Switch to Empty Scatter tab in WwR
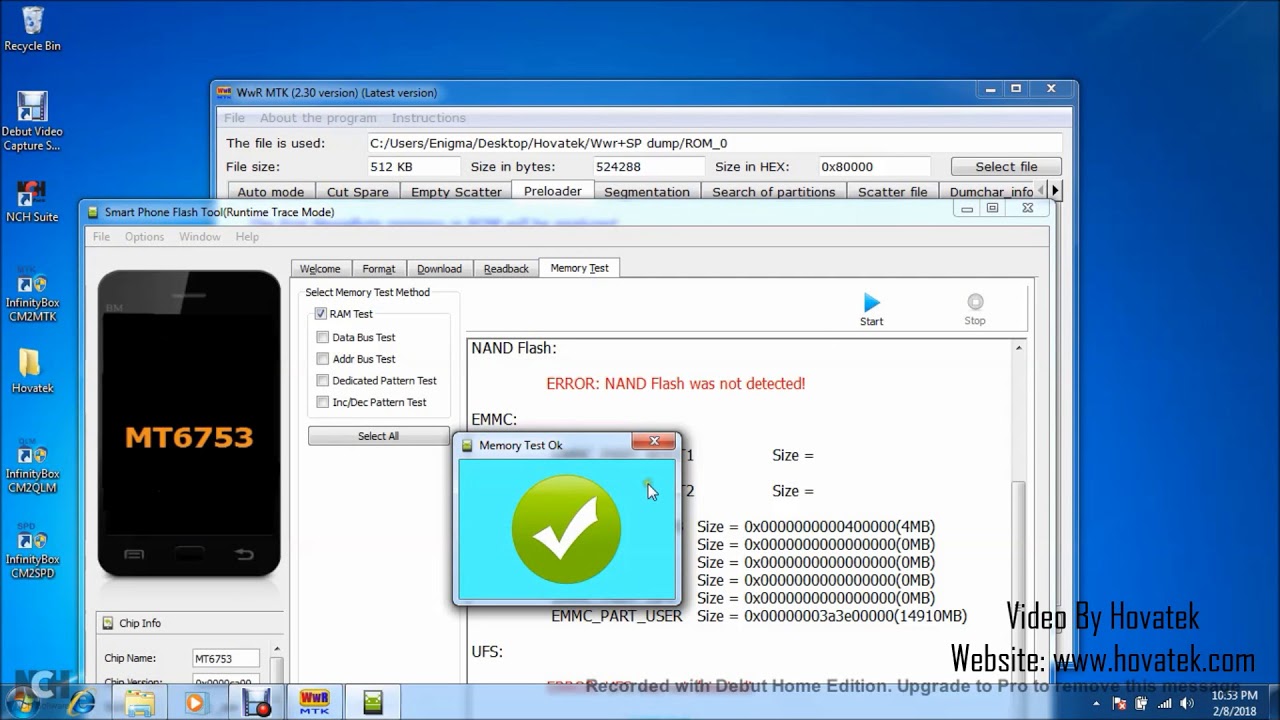The height and width of the screenshot is (720, 1280). (456, 192)
